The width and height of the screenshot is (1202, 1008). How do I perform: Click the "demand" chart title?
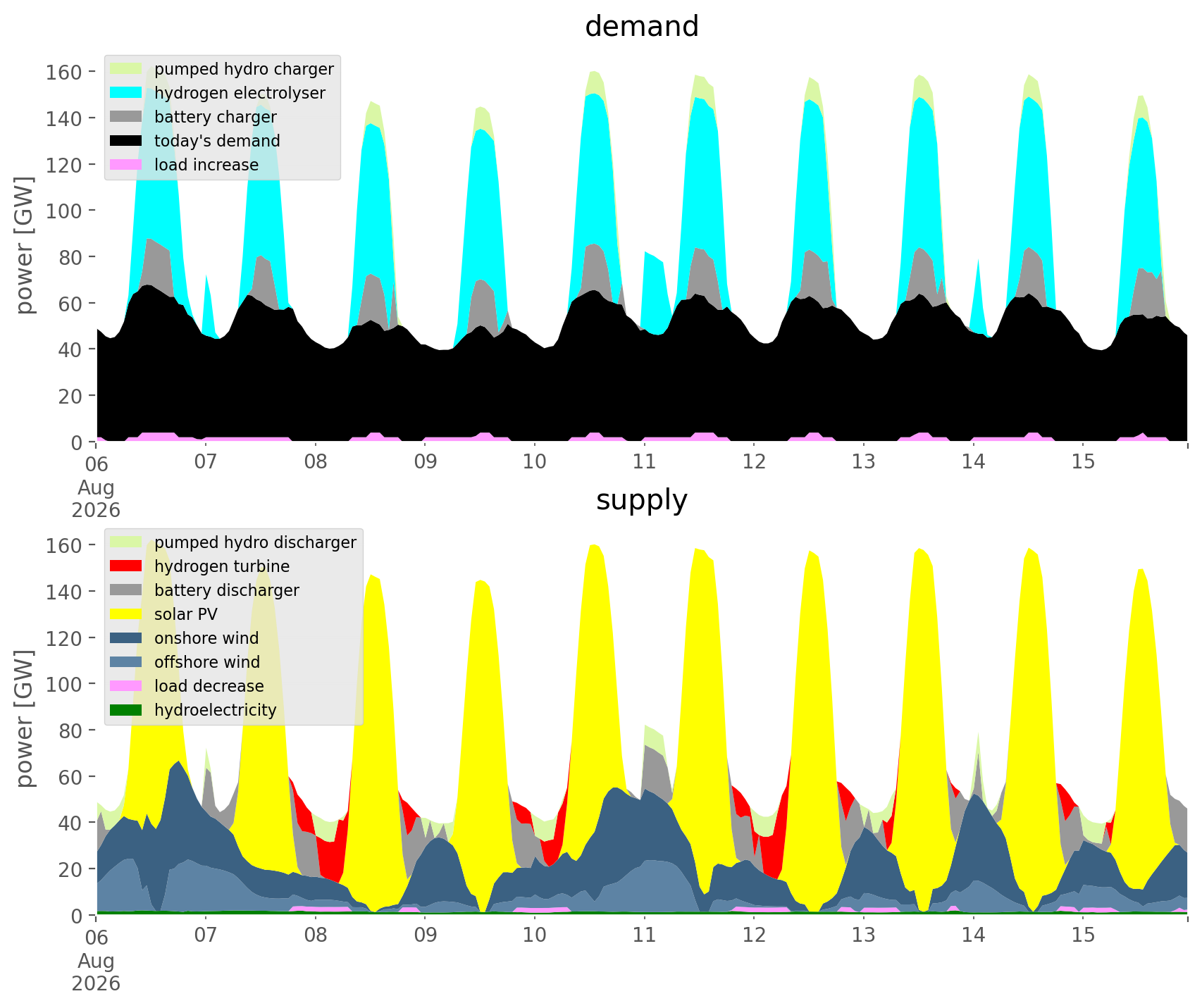coord(642,27)
